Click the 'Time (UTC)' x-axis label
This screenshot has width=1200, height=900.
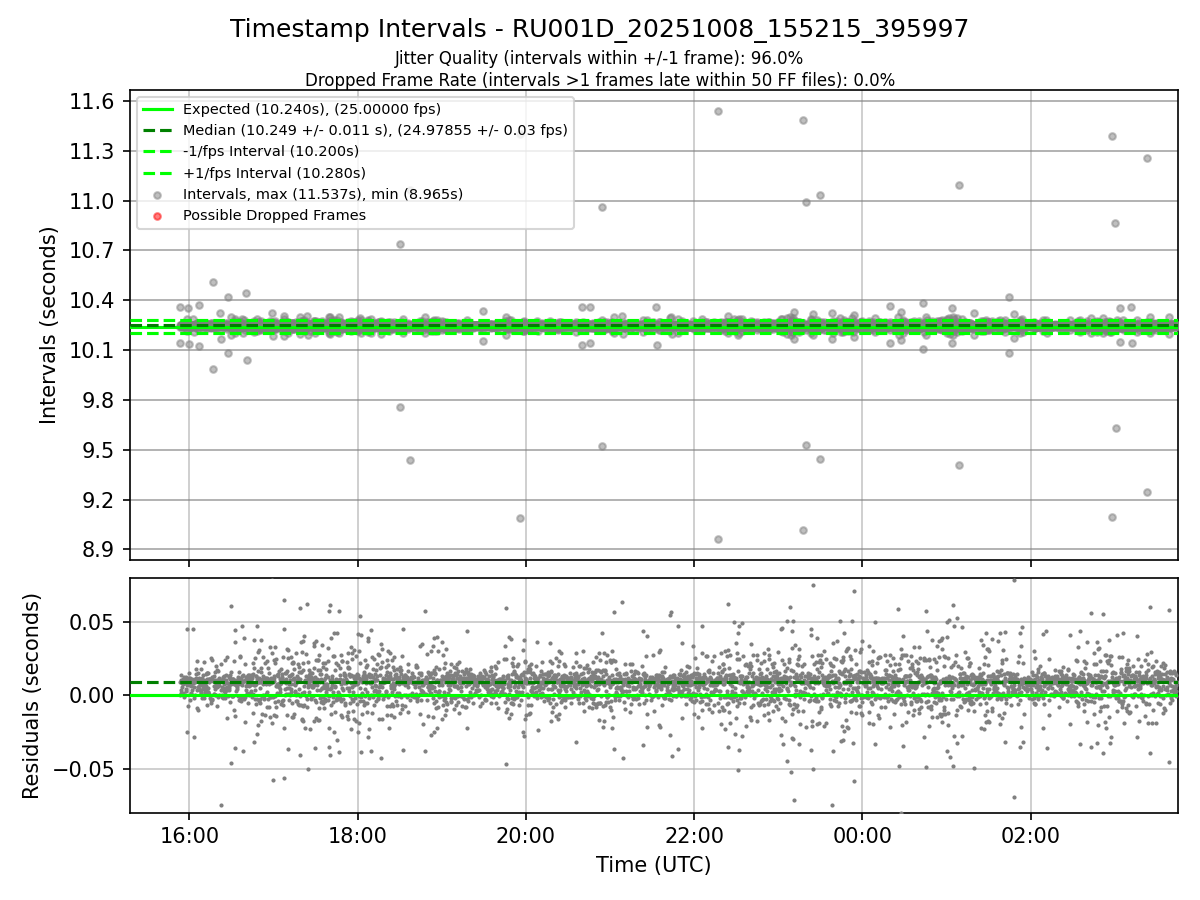[653, 865]
